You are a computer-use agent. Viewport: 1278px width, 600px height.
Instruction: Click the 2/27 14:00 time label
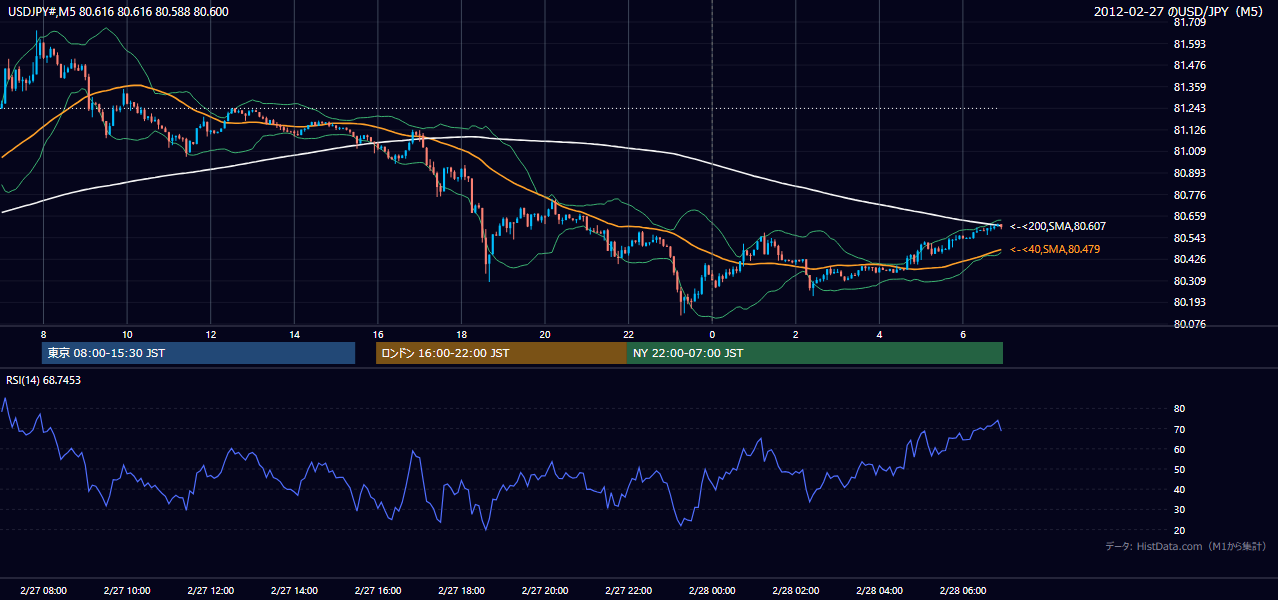[294, 591]
